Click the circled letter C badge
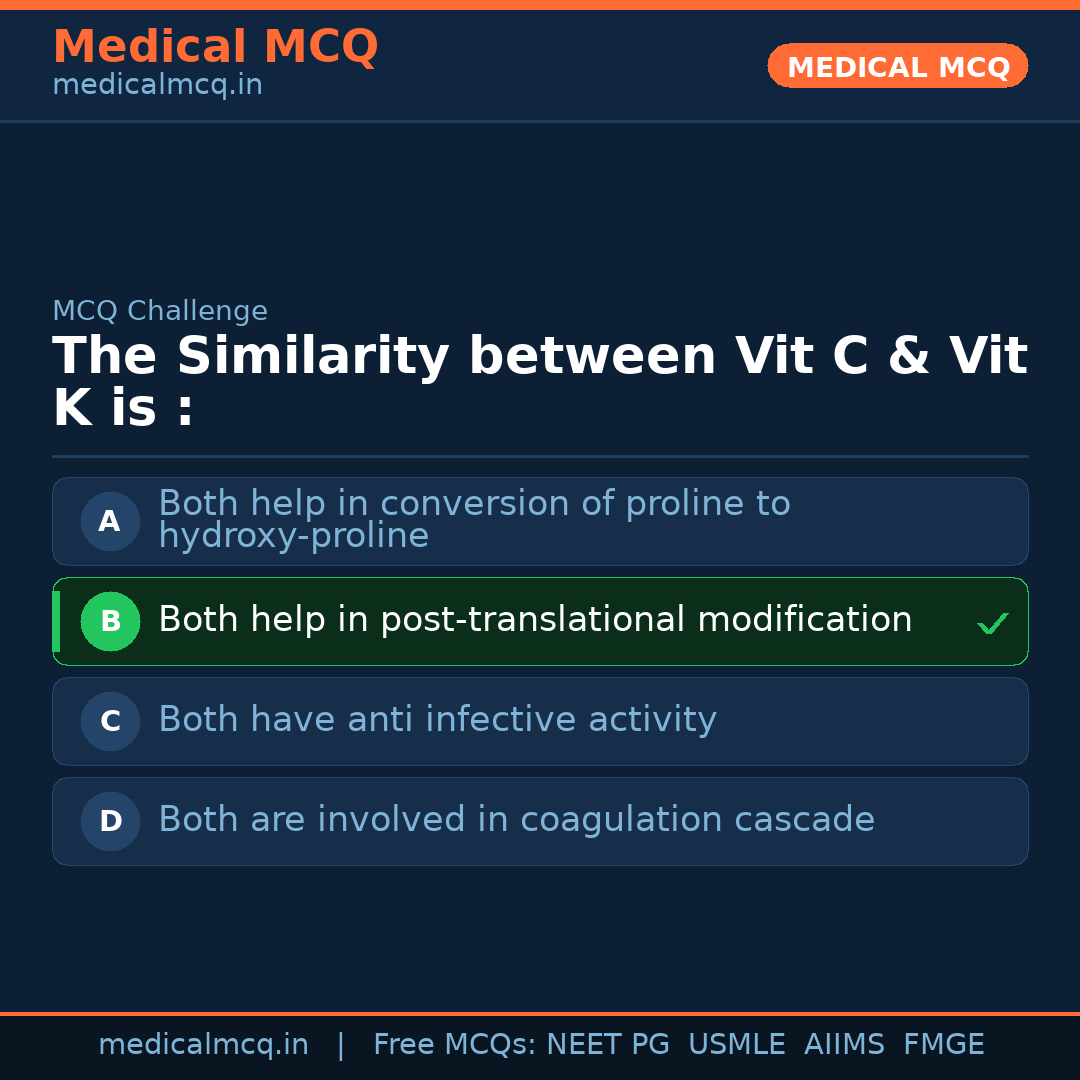 point(110,721)
